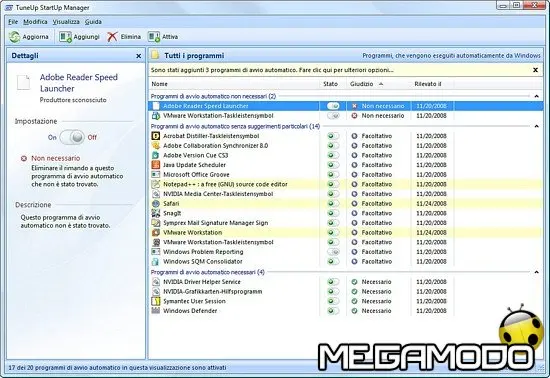Toggle Adobe Reader Speed Launcher state switch
Screen dimensions: 550x378
[x=333, y=106]
